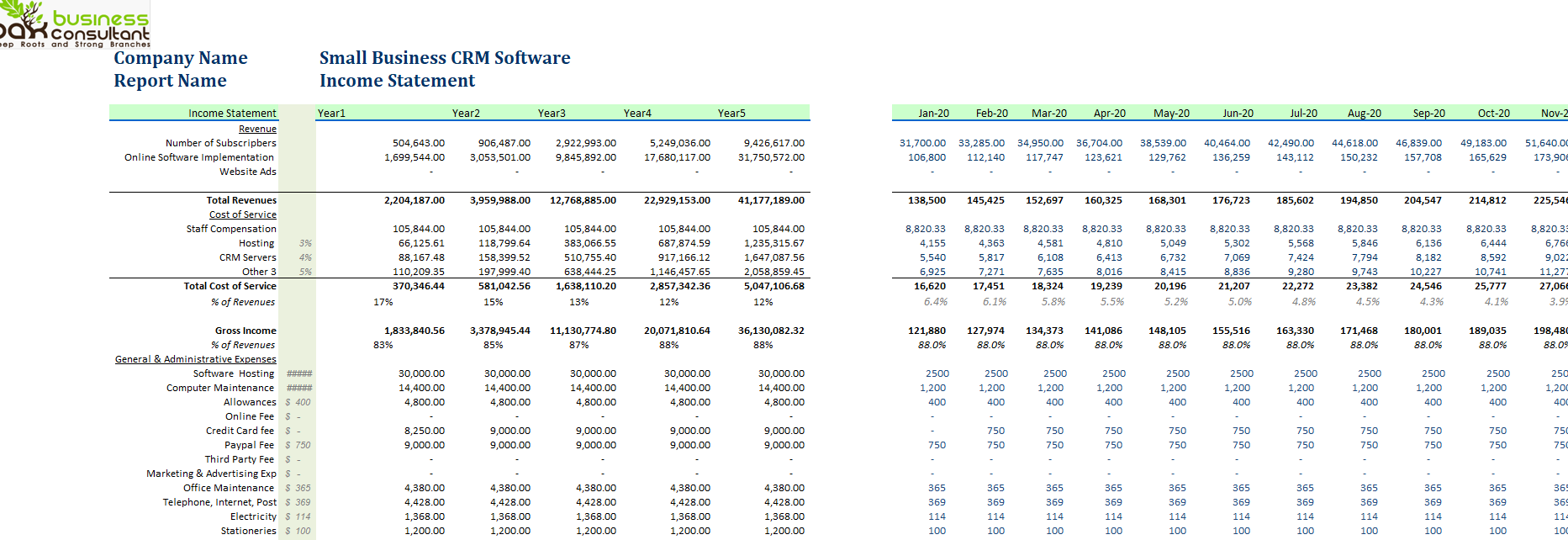Select the 'Credit Card fee' row label

240,431
